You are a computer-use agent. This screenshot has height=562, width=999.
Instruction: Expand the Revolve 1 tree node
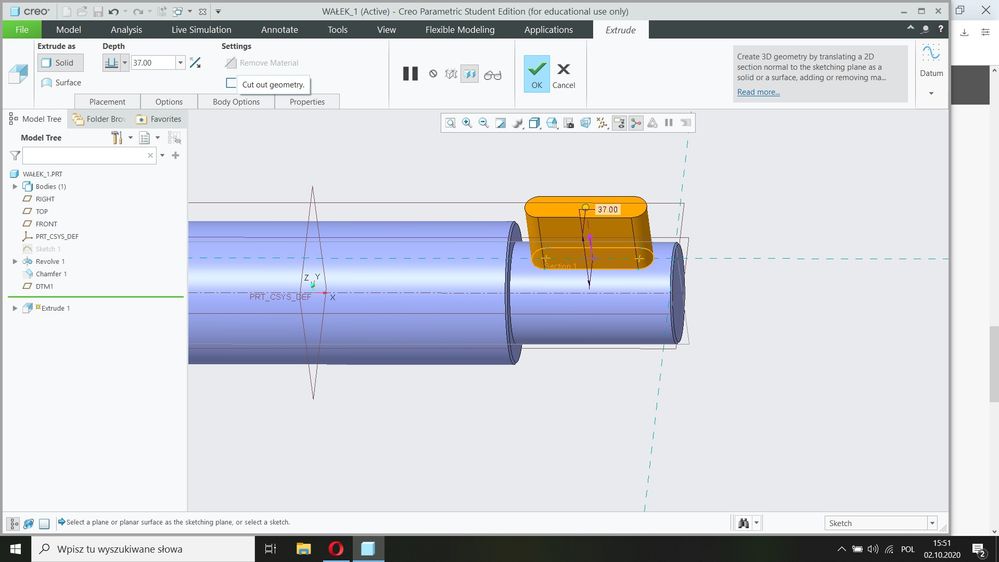(15, 261)
